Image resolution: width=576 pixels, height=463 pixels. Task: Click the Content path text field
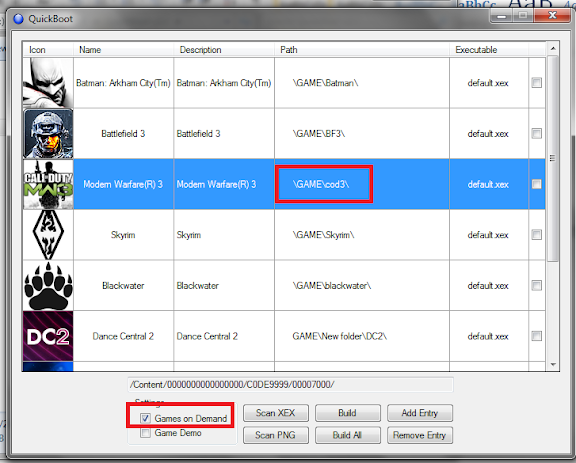coord(290,385)
